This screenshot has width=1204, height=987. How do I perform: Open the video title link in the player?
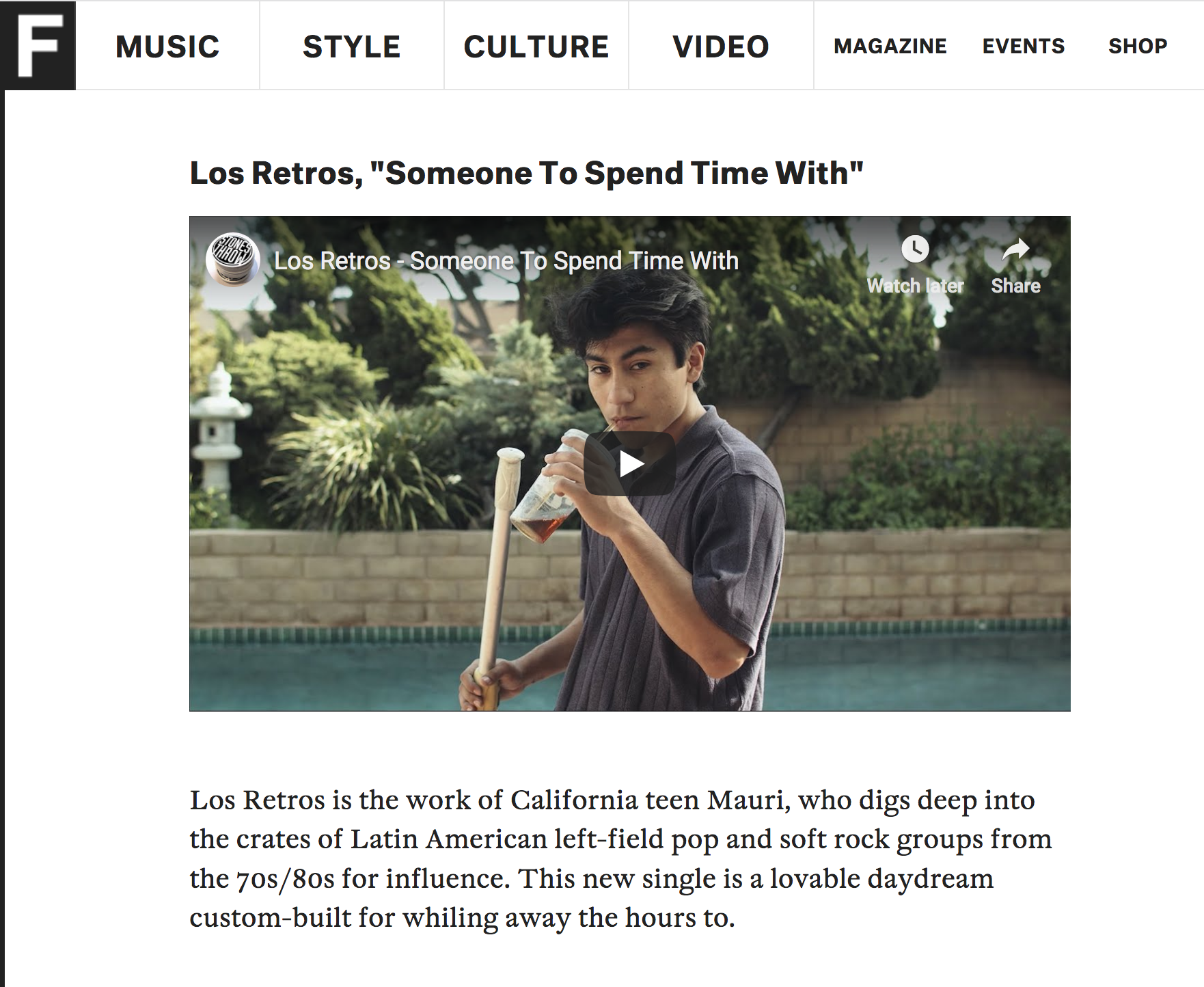(x=506, y=261)
